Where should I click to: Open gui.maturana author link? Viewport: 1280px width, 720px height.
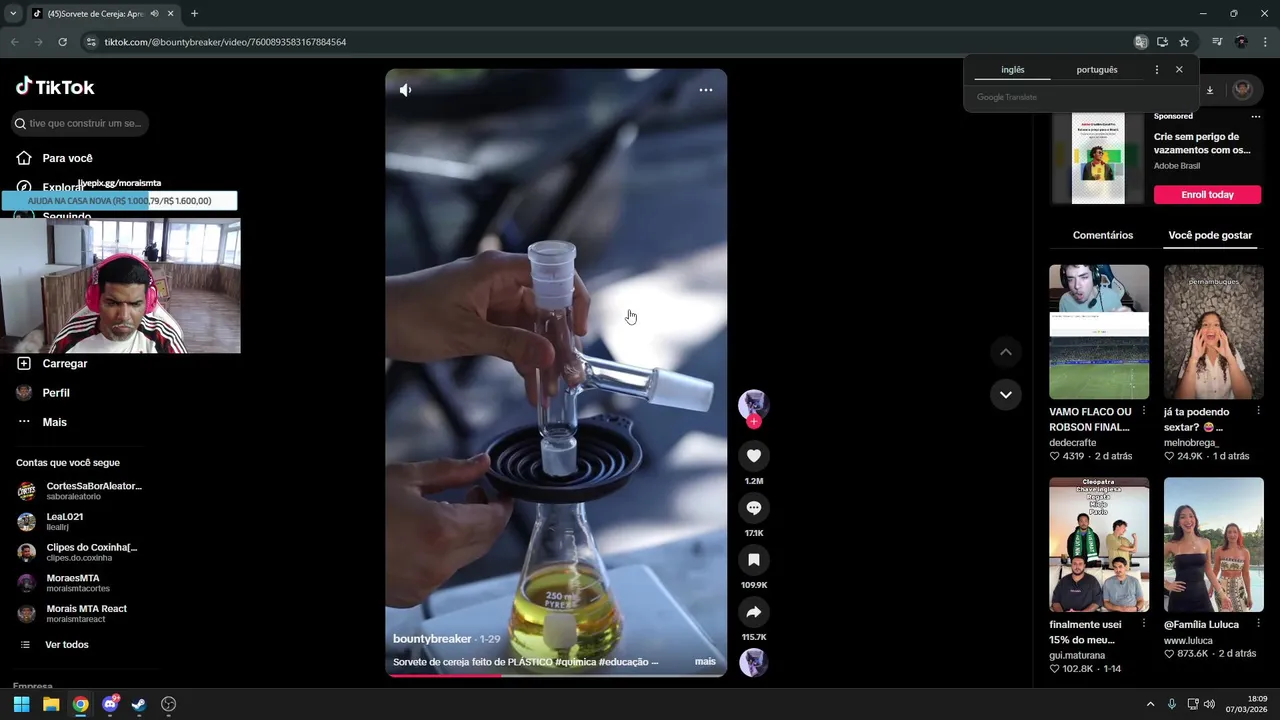[1077, 656]
